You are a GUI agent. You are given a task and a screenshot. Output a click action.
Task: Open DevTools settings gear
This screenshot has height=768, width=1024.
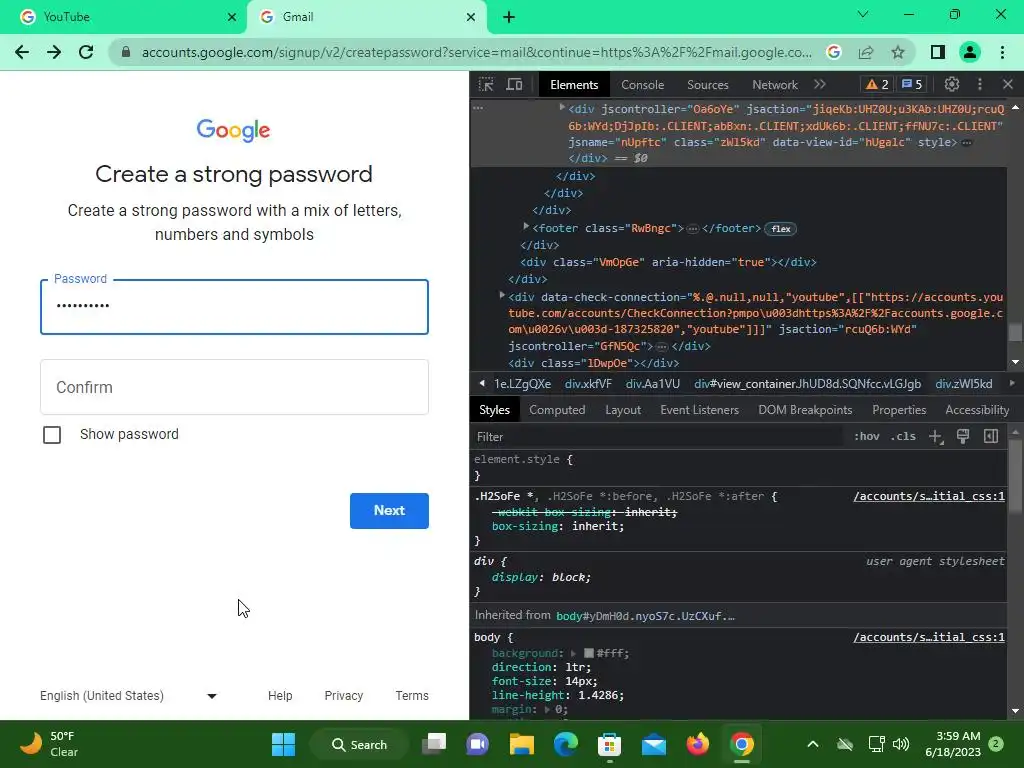(x=952, y=84)
